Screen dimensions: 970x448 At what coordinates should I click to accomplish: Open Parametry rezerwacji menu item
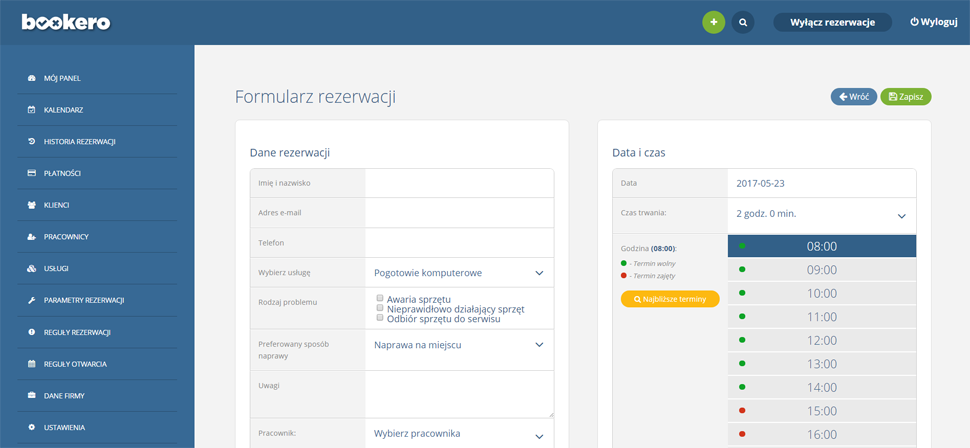pos(84,300)
